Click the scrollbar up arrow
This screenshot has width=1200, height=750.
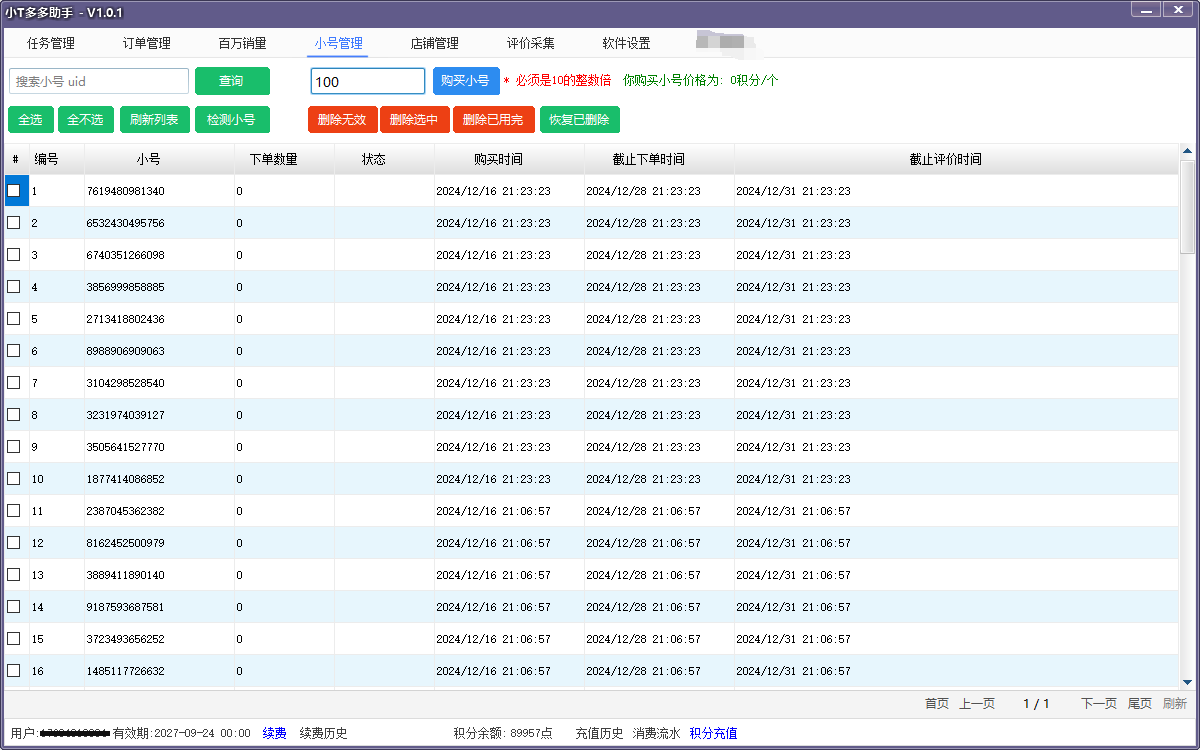(x=1188, y=152)
